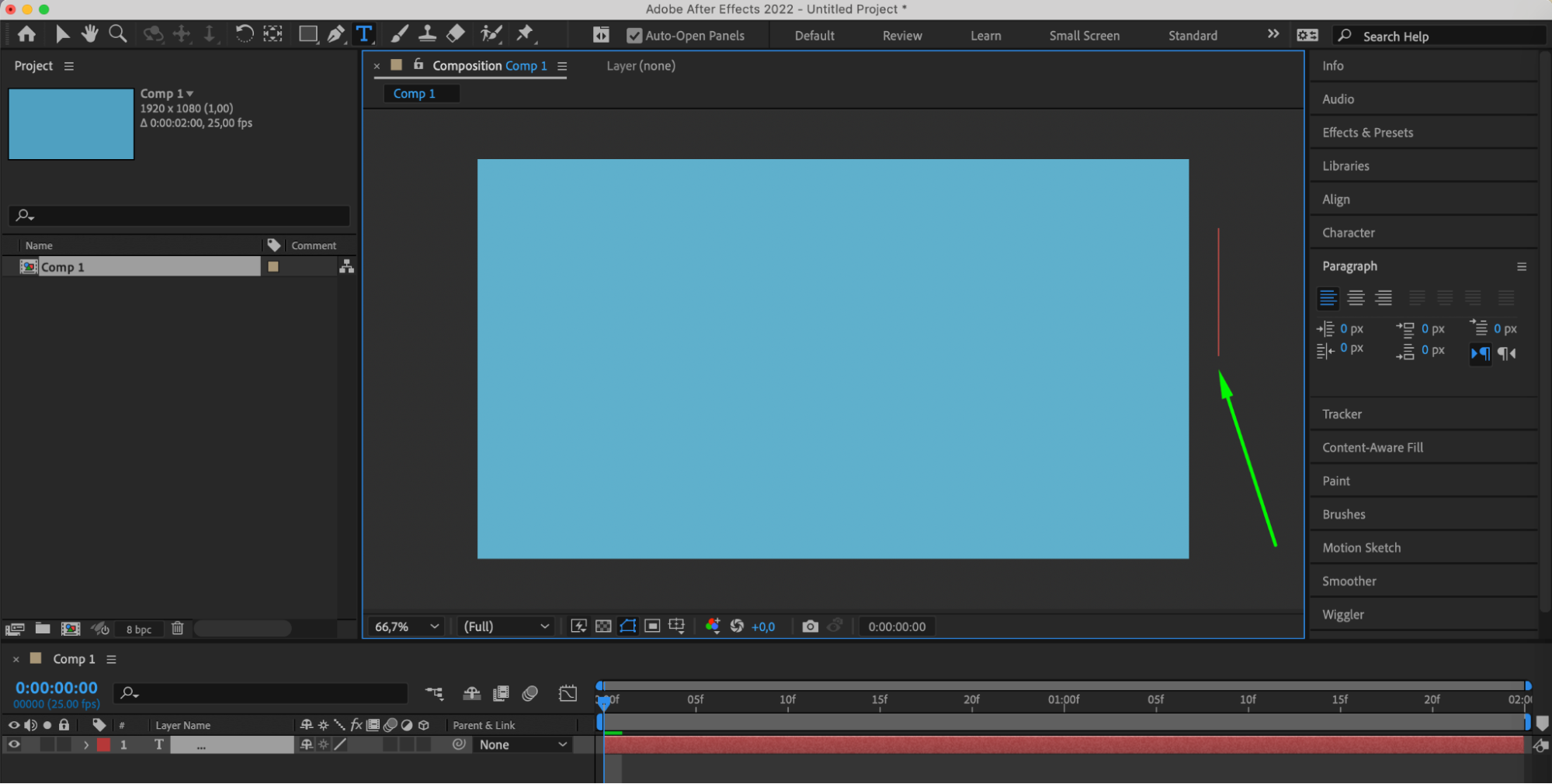
Task: Click the Take Snapshot camera icon
Action: [810, 626]
